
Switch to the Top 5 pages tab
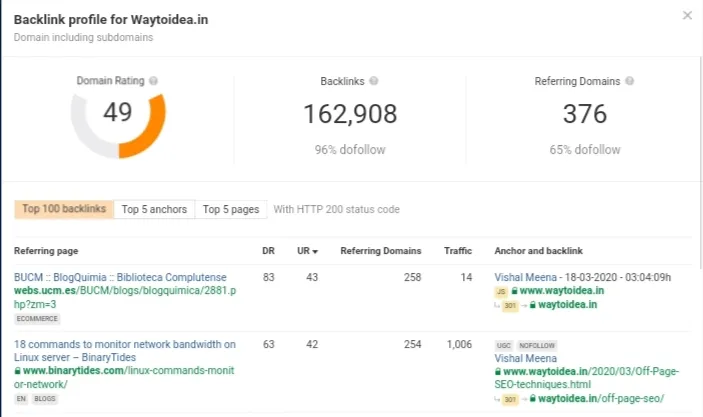(x=231, y=209)
